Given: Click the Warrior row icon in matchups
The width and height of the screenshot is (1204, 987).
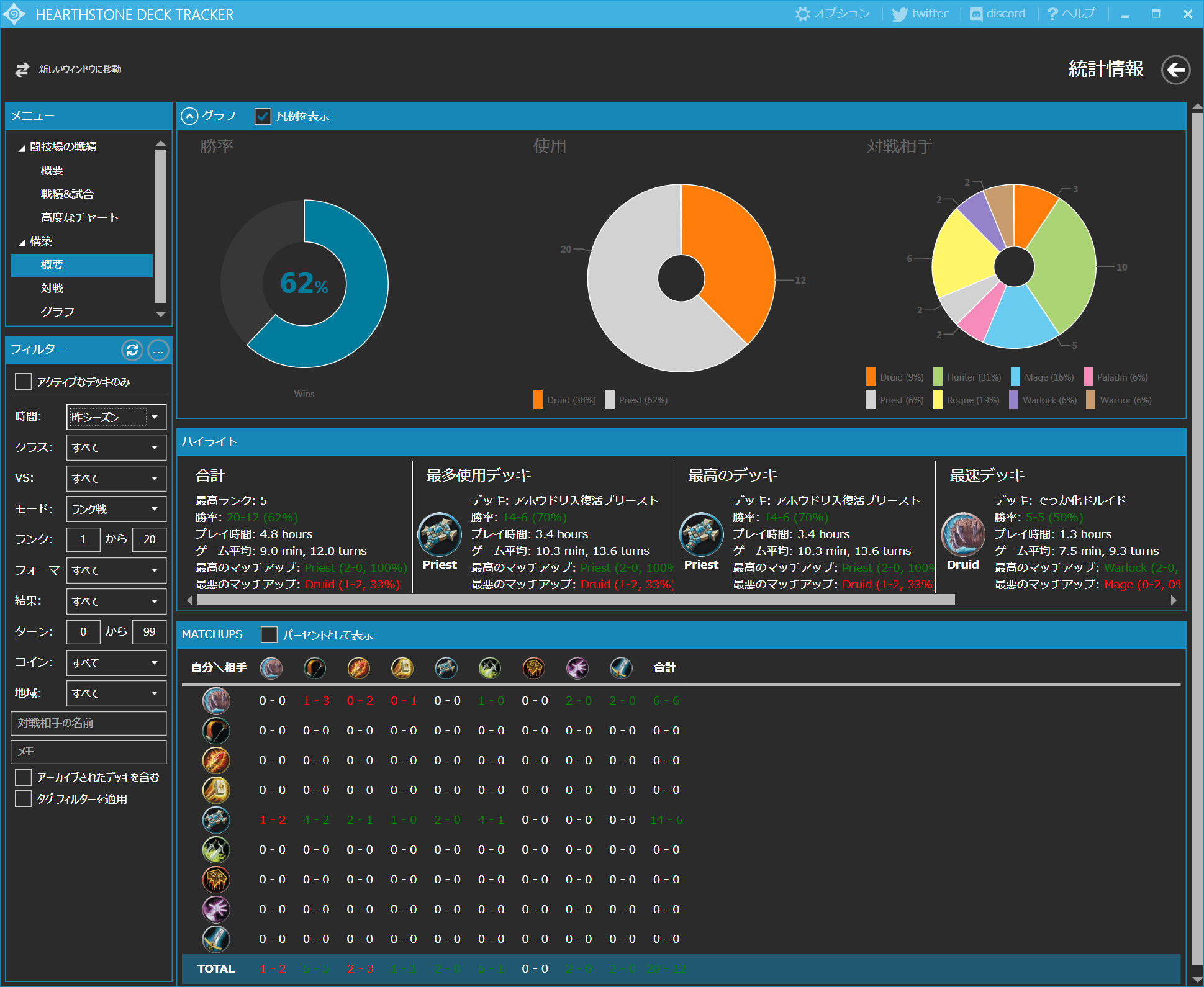Looking at the screenshot, I should tap(216, 939).
